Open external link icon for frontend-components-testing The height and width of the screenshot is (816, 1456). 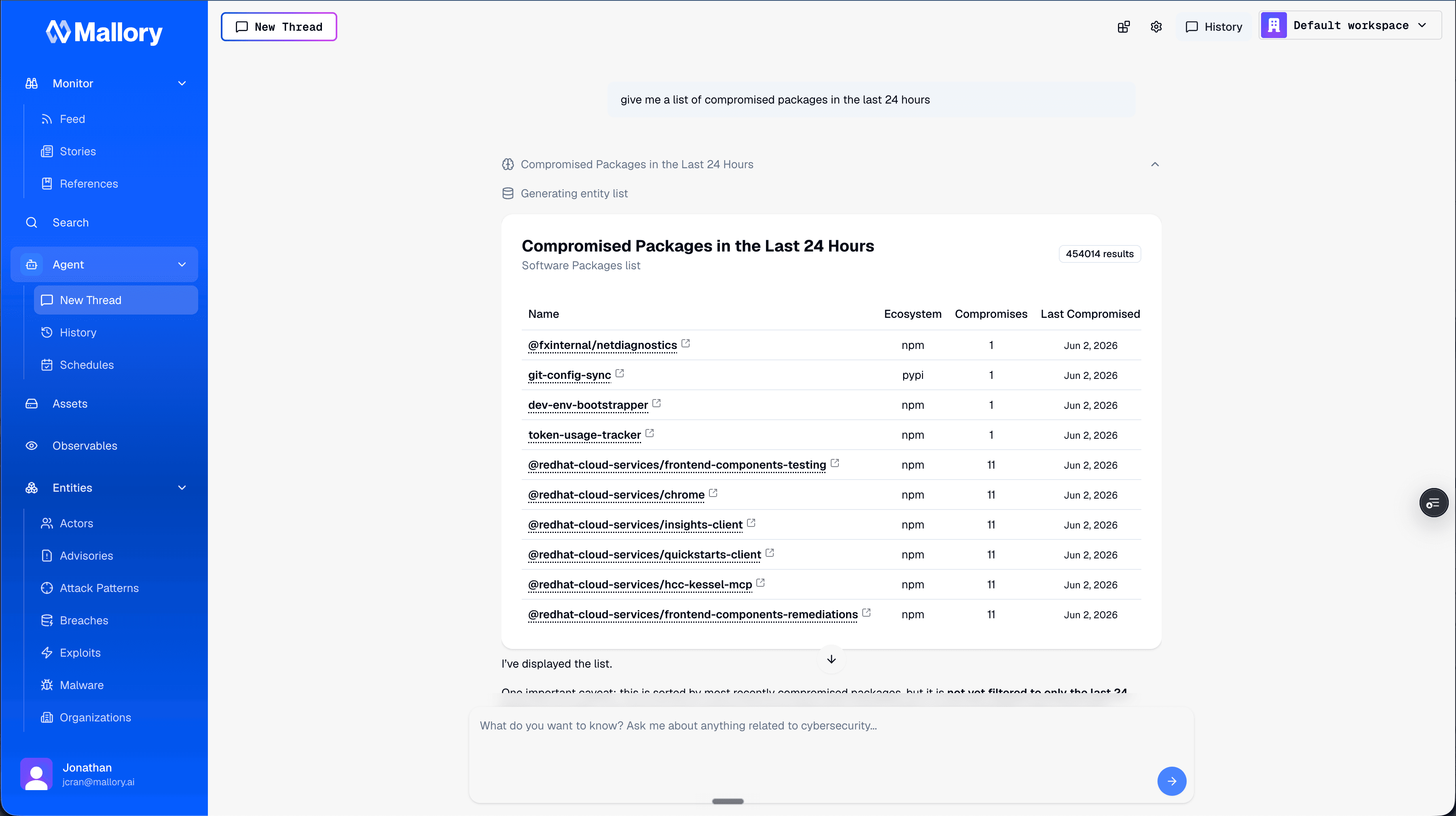[835, 463]
